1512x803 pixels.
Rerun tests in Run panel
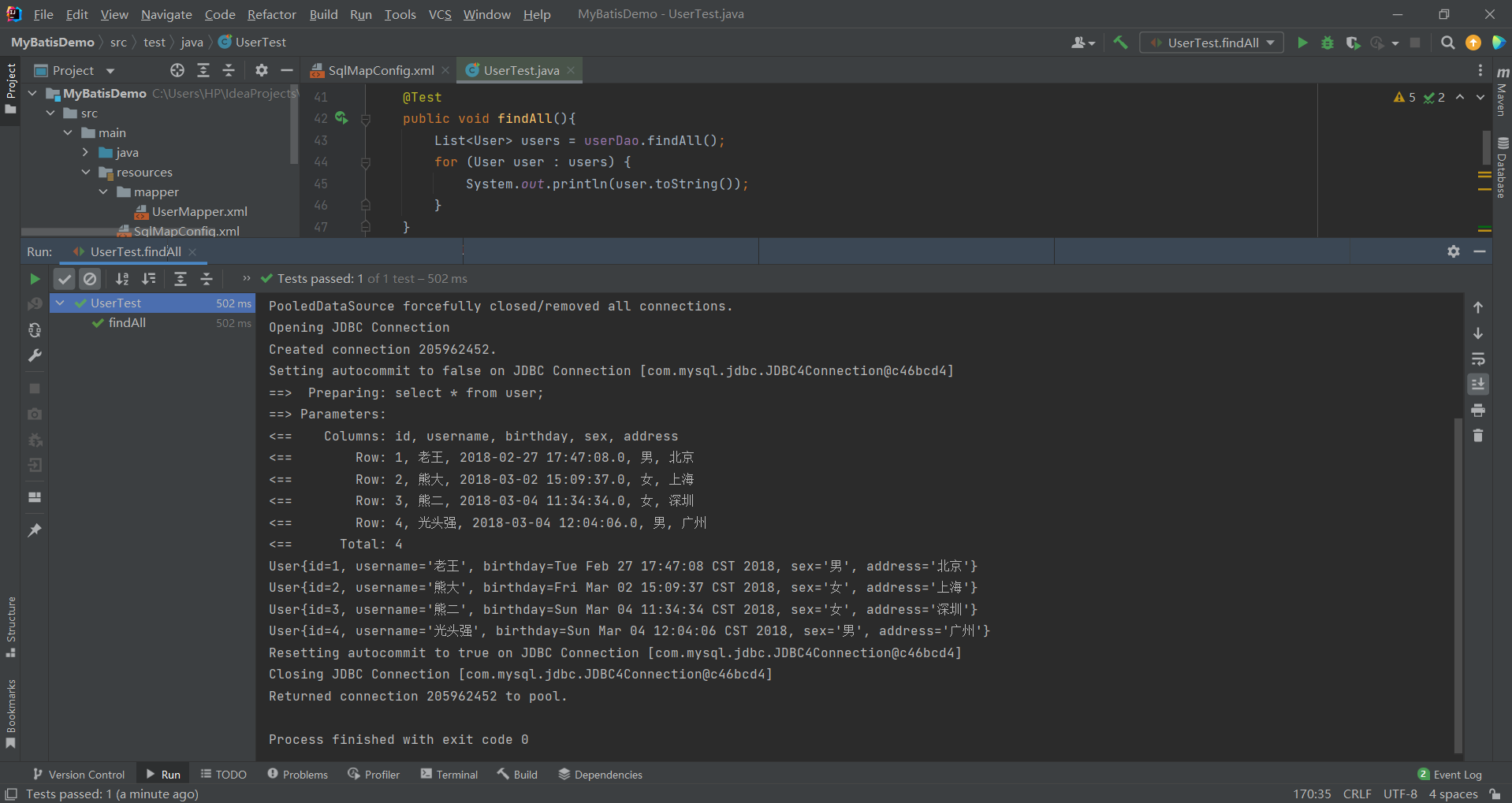tap(35, 278)
